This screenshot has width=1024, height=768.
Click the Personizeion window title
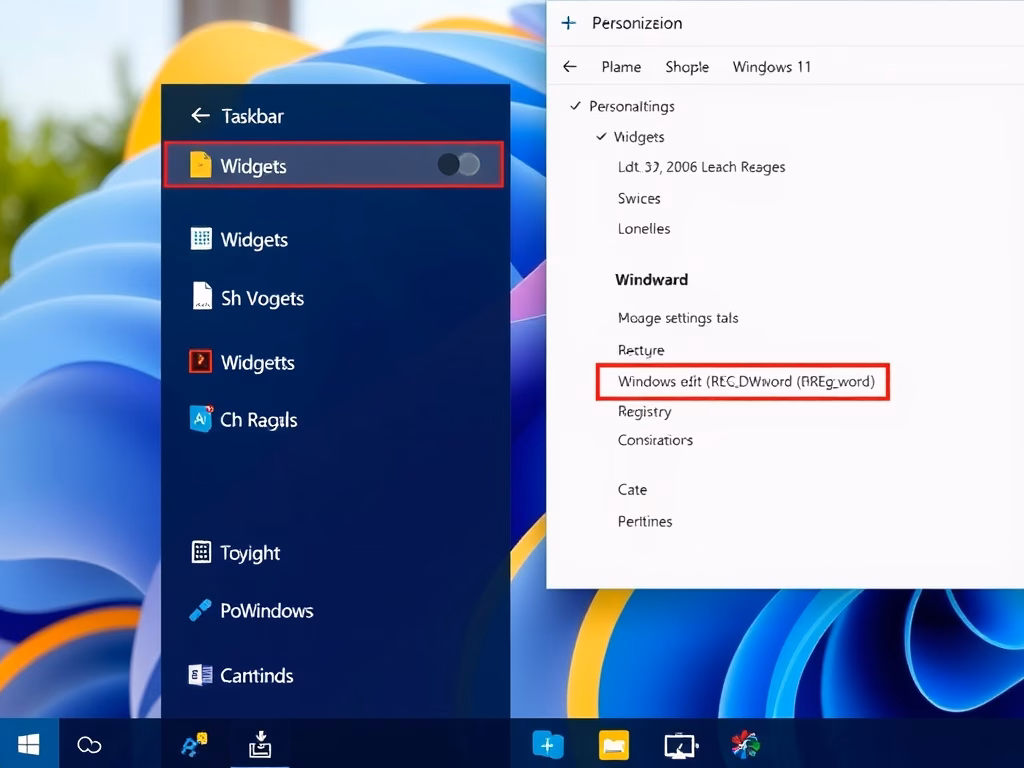pos(637,23)
